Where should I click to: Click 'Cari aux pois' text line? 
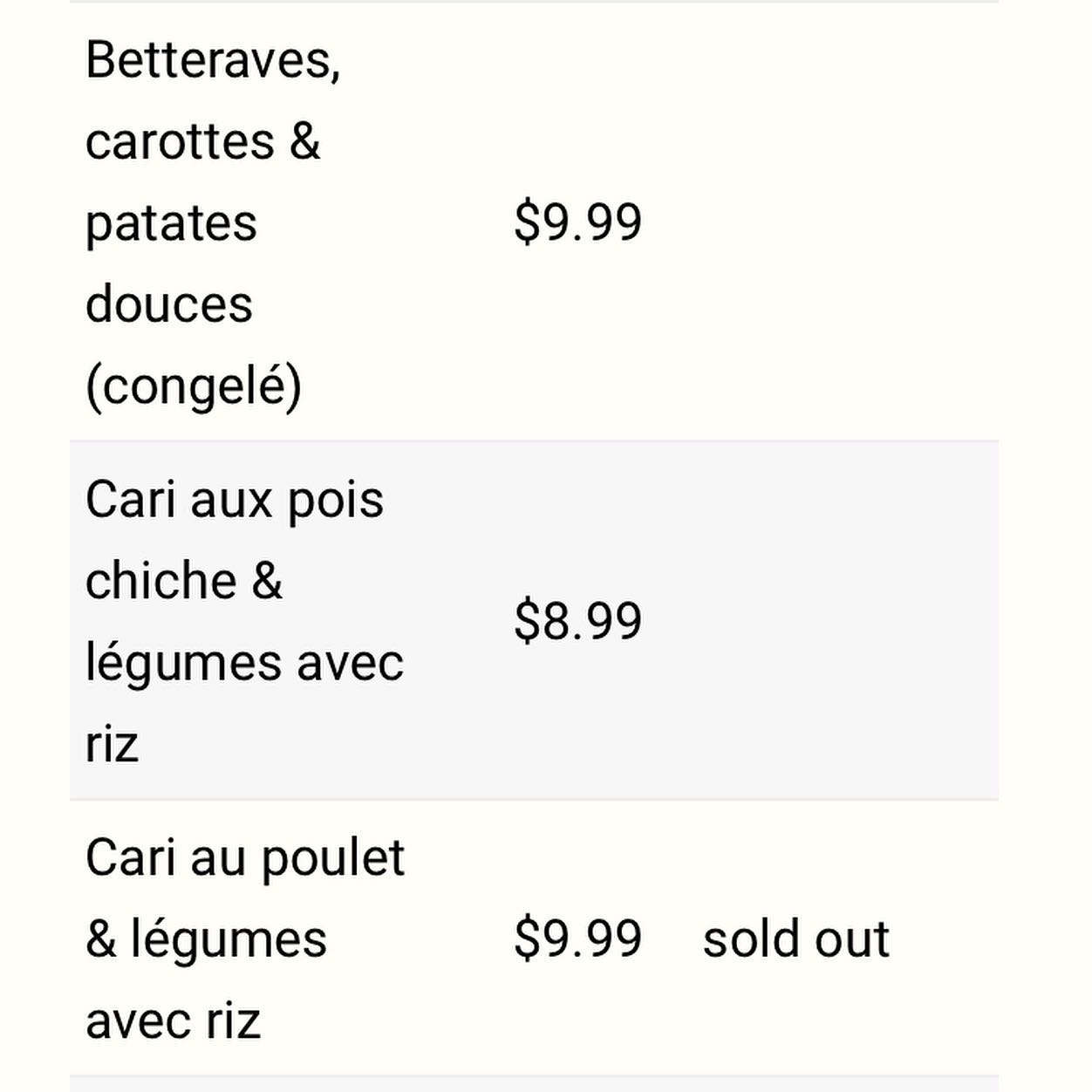[235, 501]
